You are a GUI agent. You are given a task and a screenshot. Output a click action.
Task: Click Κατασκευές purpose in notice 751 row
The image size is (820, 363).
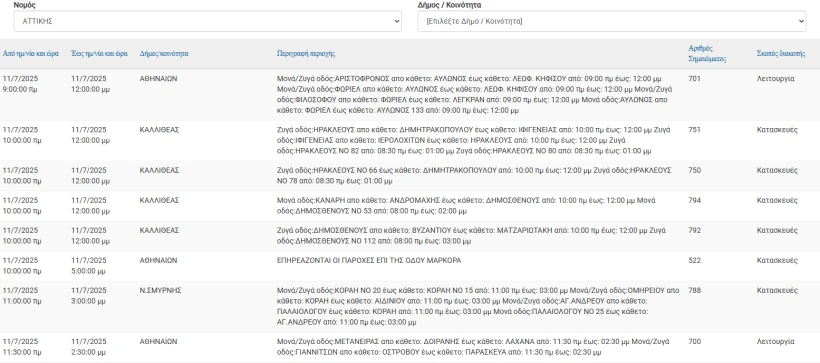(x=777, y=130)
